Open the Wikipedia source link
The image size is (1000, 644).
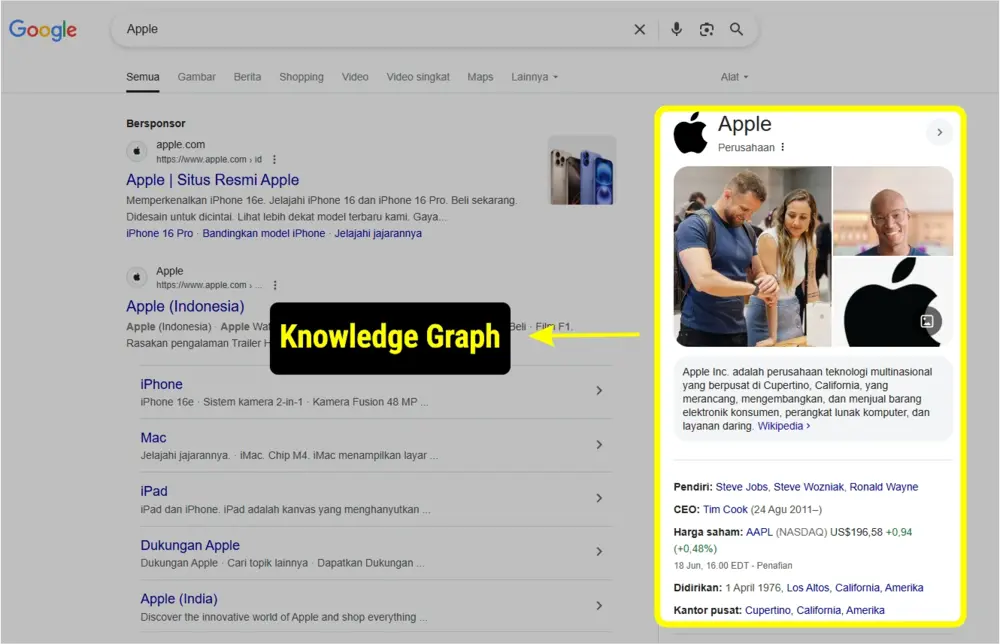[784, 426]
